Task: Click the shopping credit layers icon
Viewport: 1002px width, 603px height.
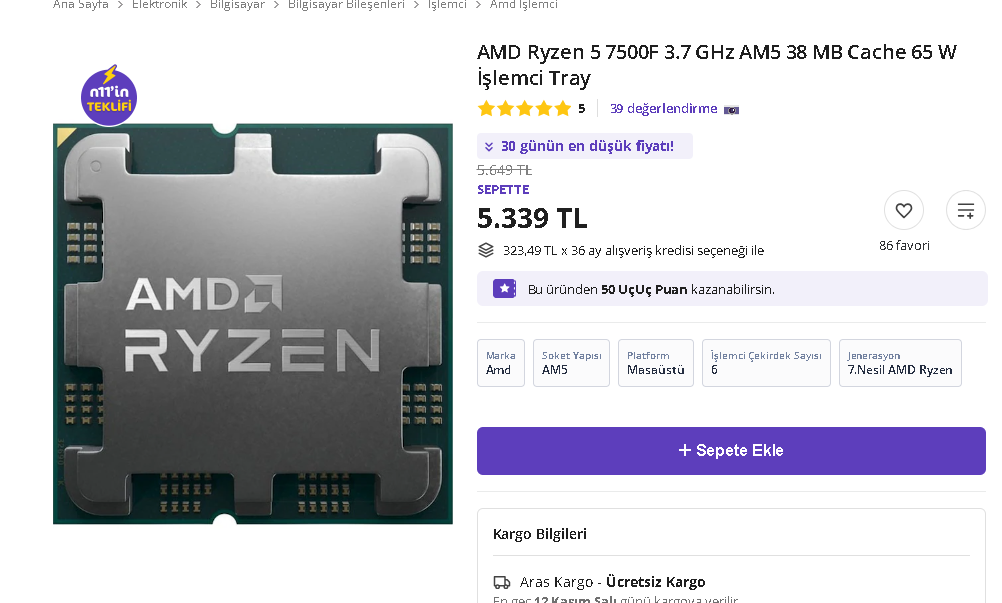Action: point(486,250)
